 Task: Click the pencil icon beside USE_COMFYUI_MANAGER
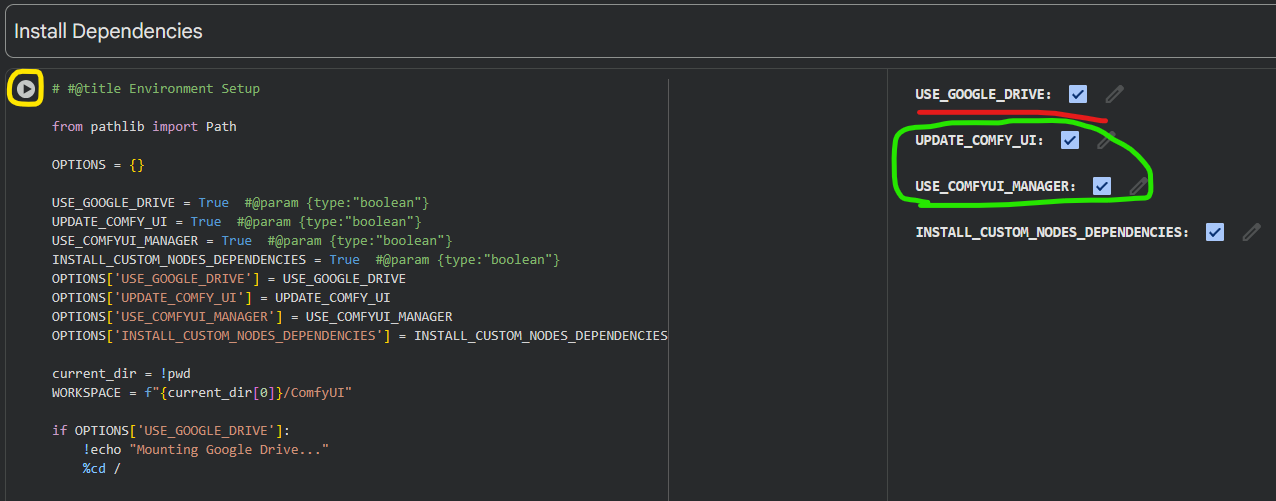coord(1138,186)
